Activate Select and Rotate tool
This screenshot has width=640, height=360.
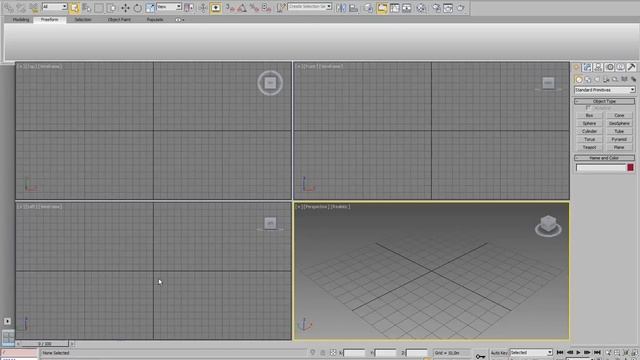[x=138, y=7]
